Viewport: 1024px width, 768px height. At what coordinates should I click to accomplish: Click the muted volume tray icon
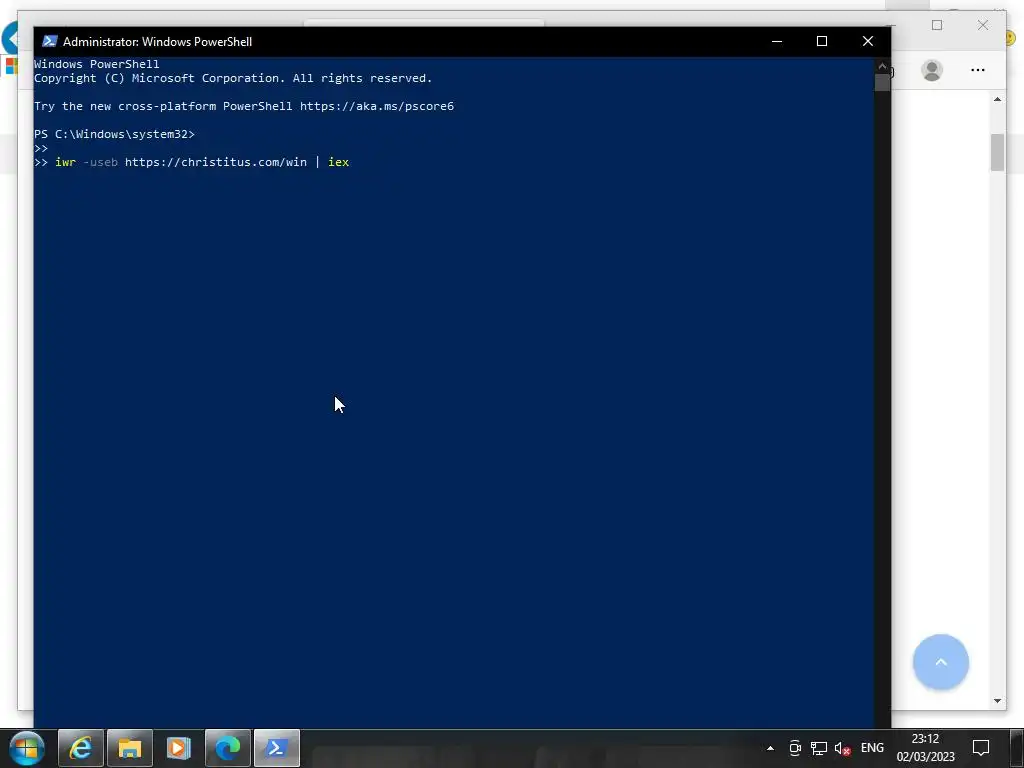[x=842, y=748]
